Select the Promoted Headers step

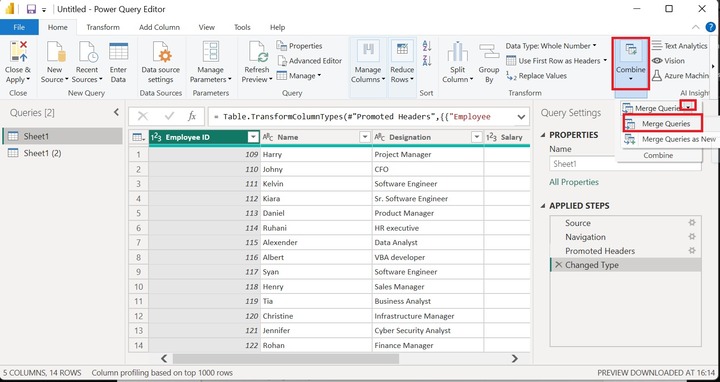click(x=625, y=251)
